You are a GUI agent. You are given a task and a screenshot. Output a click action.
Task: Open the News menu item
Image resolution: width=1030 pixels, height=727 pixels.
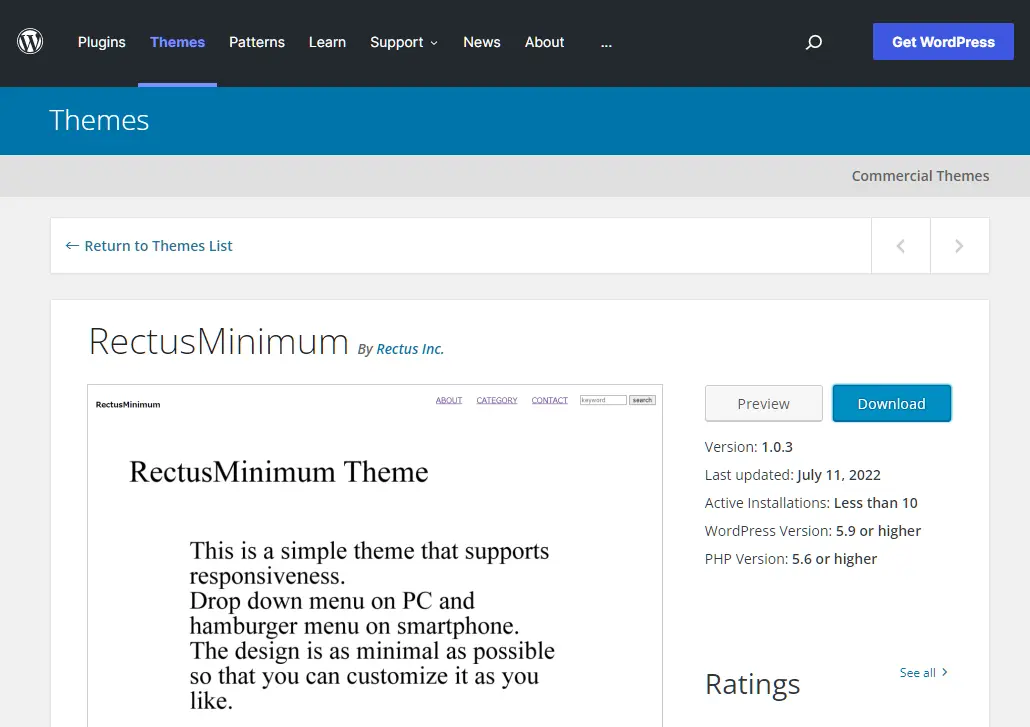[x=481, y=42]
